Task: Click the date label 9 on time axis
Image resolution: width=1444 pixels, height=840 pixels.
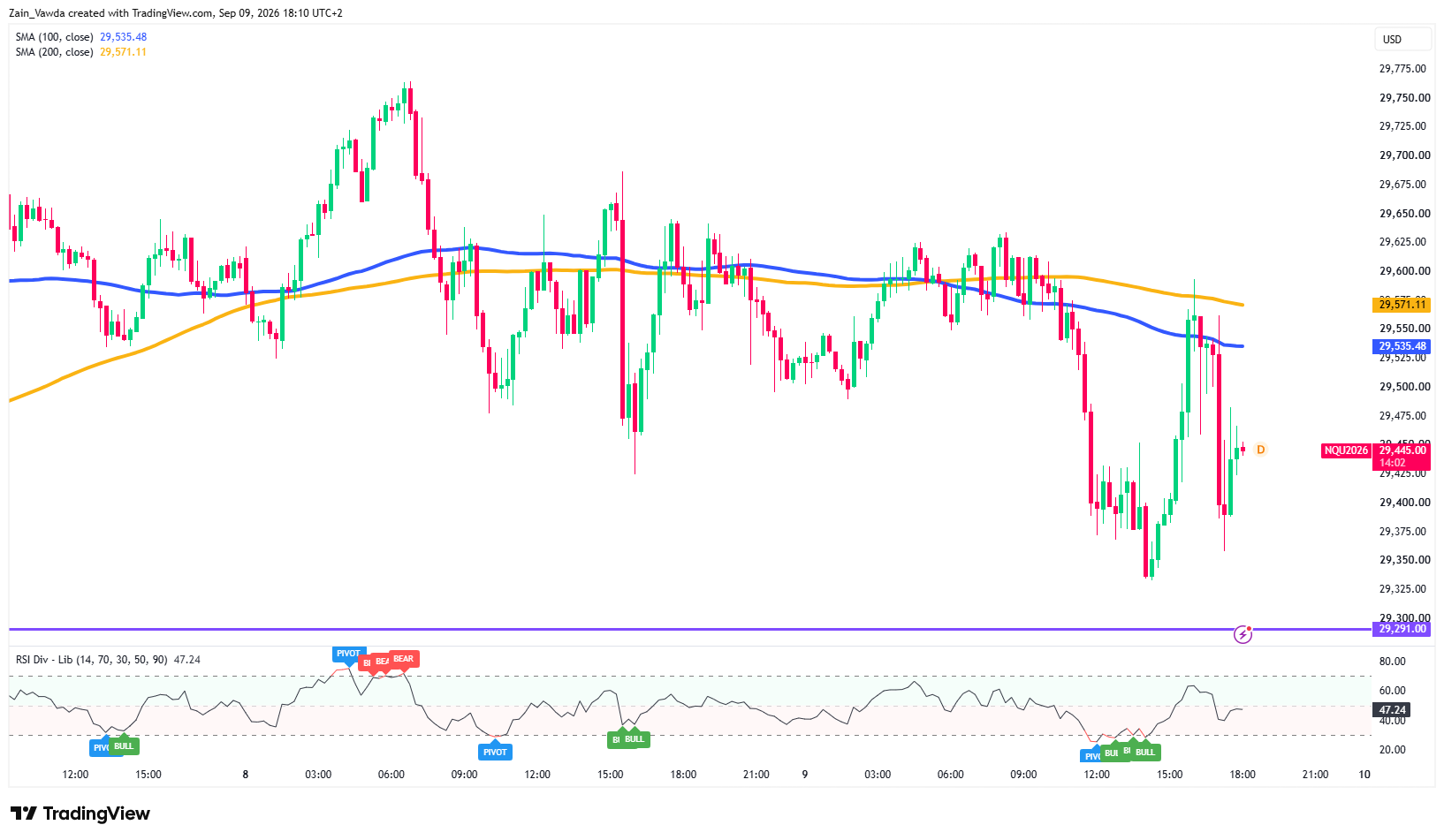Action: (805, 775)
